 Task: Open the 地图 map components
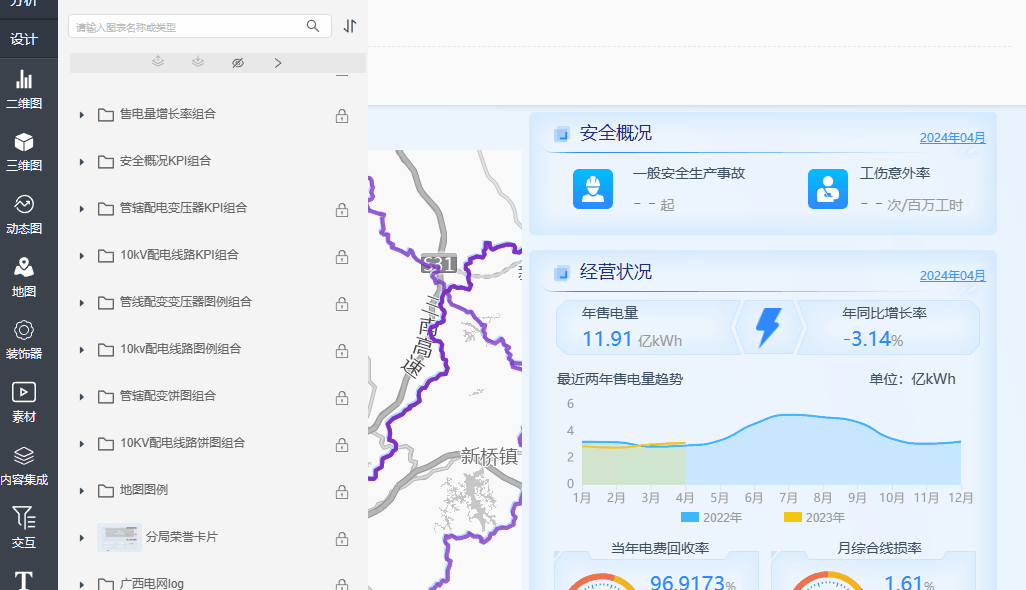[24, 277]
